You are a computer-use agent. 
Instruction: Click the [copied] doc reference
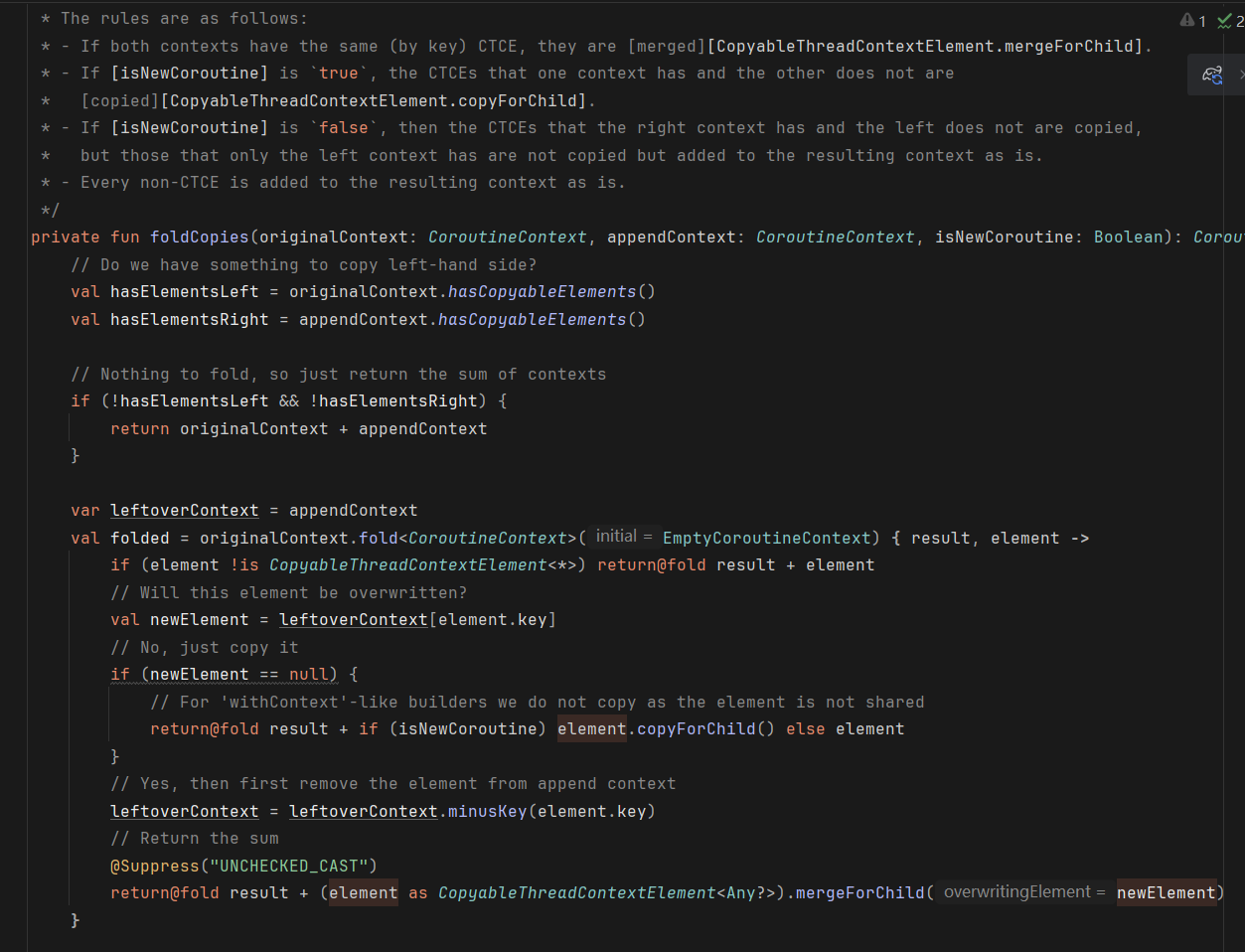(120, 100)
